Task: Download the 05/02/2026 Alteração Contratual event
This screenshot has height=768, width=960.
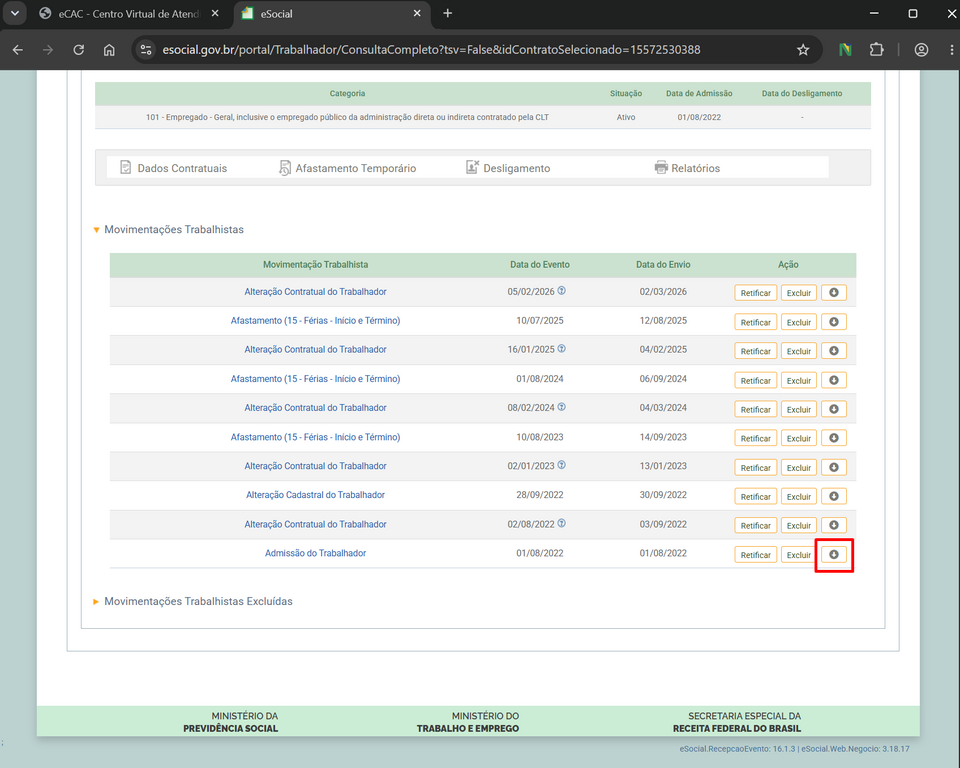Action: coord(833,293)
